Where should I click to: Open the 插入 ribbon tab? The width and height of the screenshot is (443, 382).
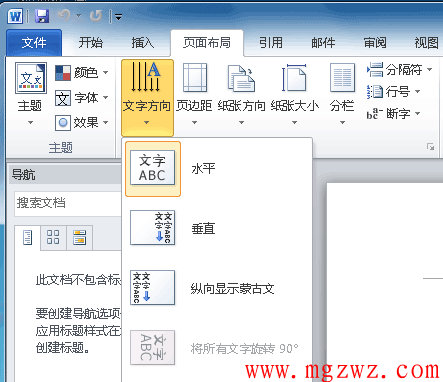(143, 43)
